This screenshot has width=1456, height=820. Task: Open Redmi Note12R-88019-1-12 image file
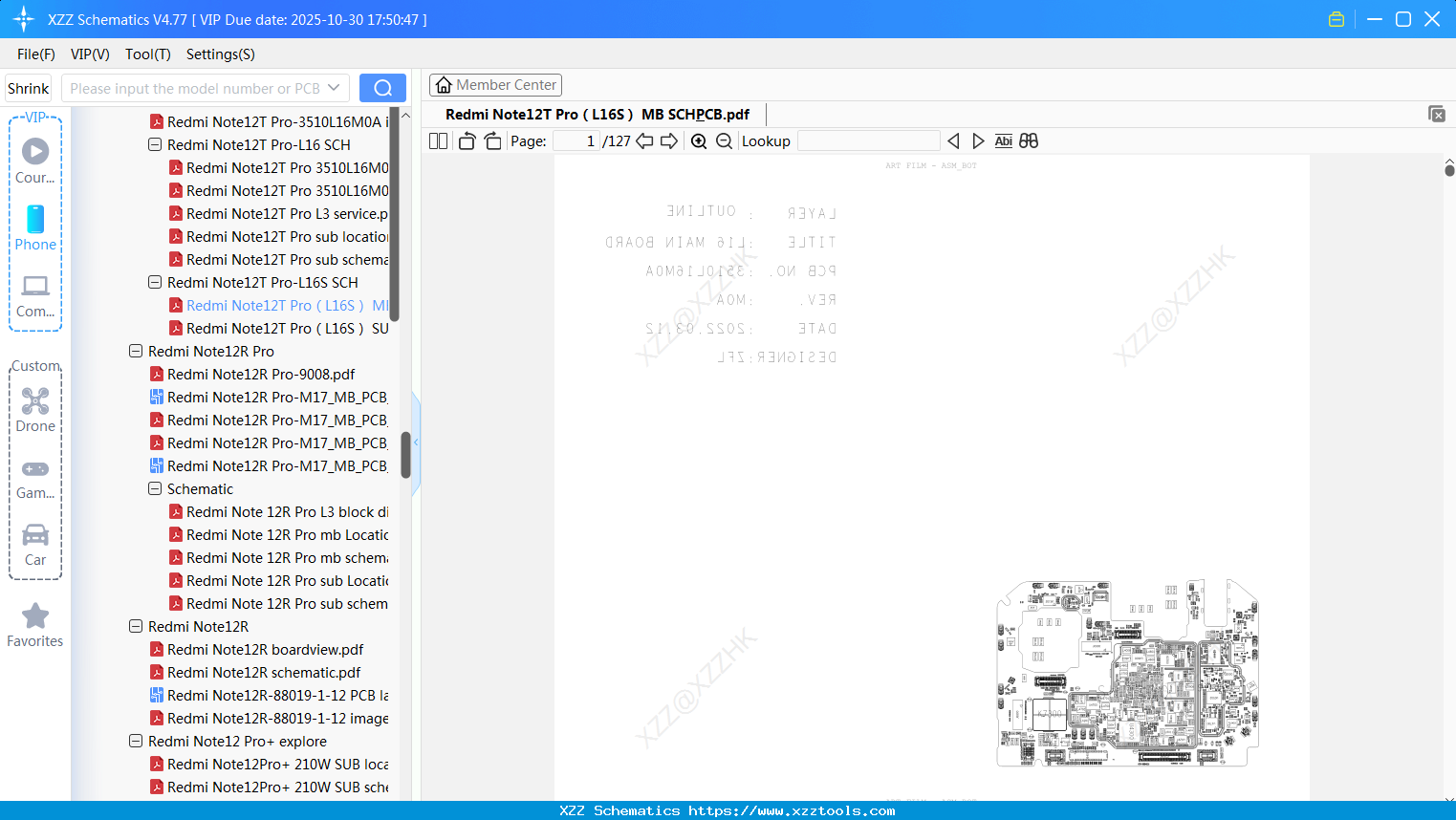pos(269,718)
